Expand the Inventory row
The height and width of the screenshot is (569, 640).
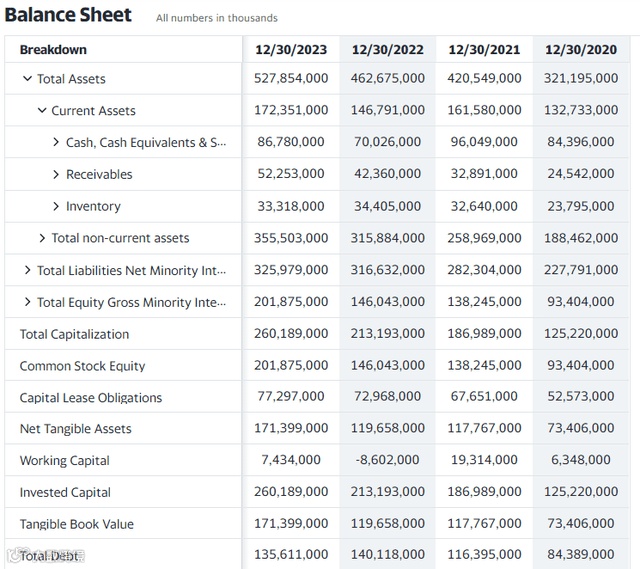(x=56, y=207)
